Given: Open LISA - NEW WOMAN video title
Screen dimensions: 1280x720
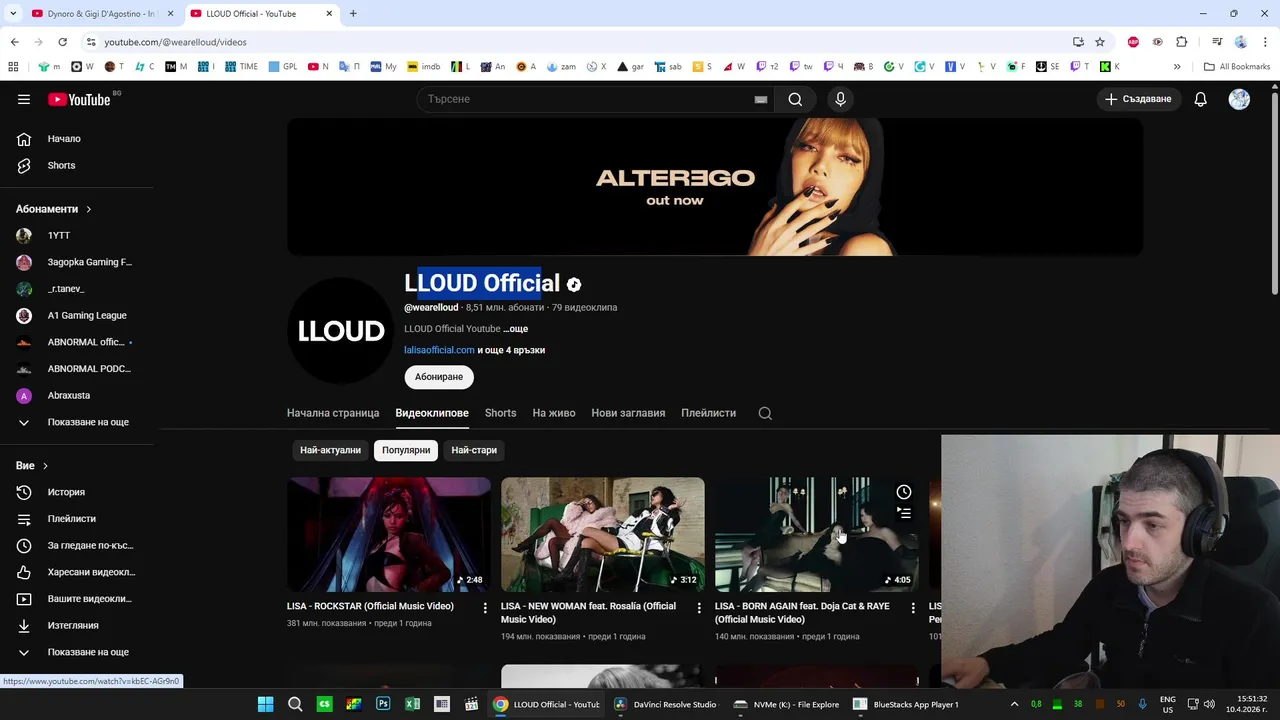Looking at the screenshot, I should pyautogui.click(x=588, y=613).
